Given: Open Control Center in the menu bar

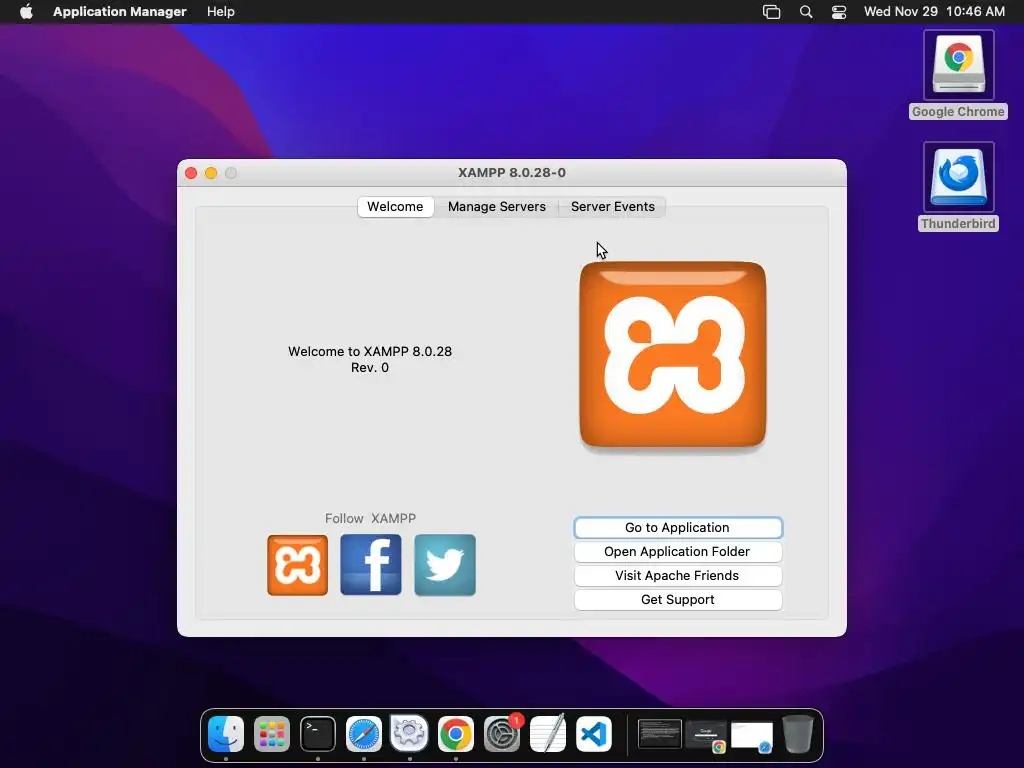Looking at the screenshot, I should [x=839, y=12].
